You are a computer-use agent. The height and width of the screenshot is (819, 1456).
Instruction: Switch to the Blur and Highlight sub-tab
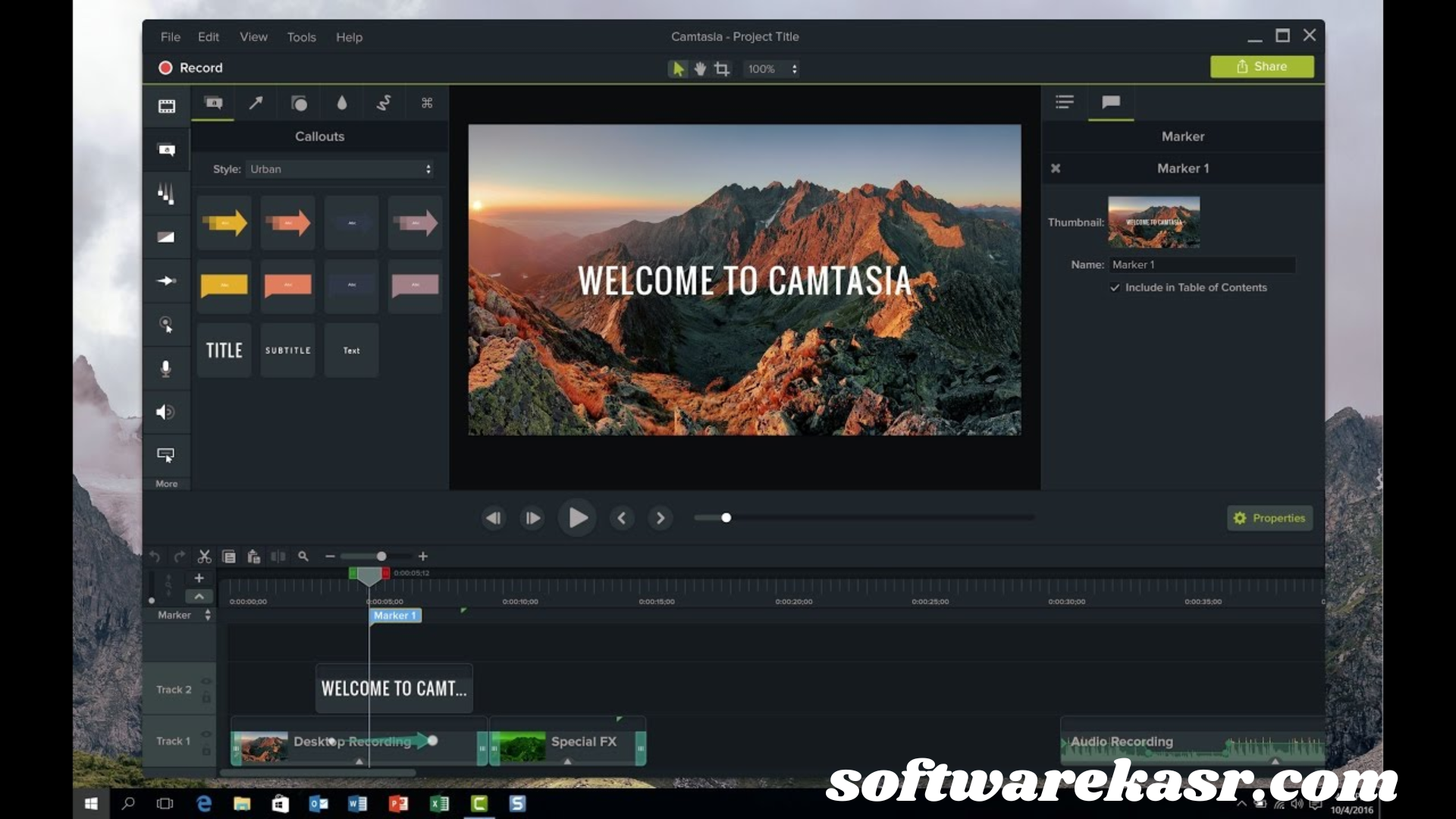(x=342, y=102)
